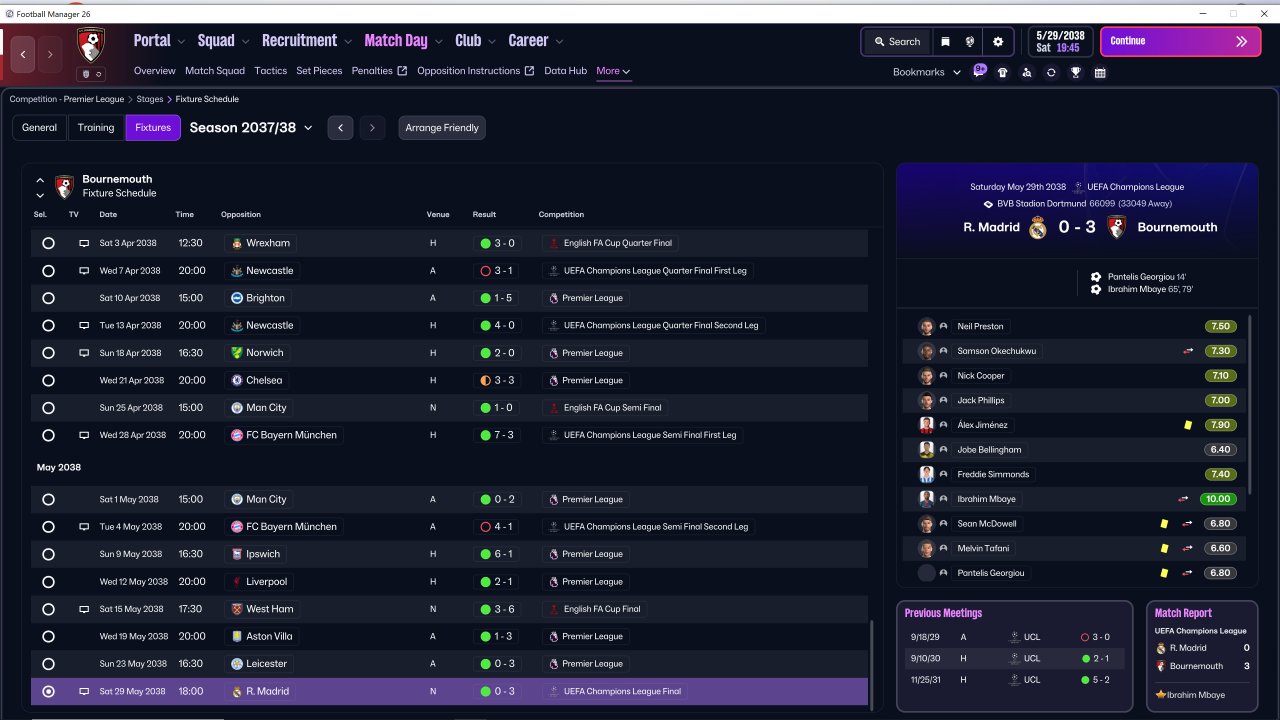1280x720 pixels.
Task: Select the Aston Villa fixture radio button
Action: click(48, 636)
